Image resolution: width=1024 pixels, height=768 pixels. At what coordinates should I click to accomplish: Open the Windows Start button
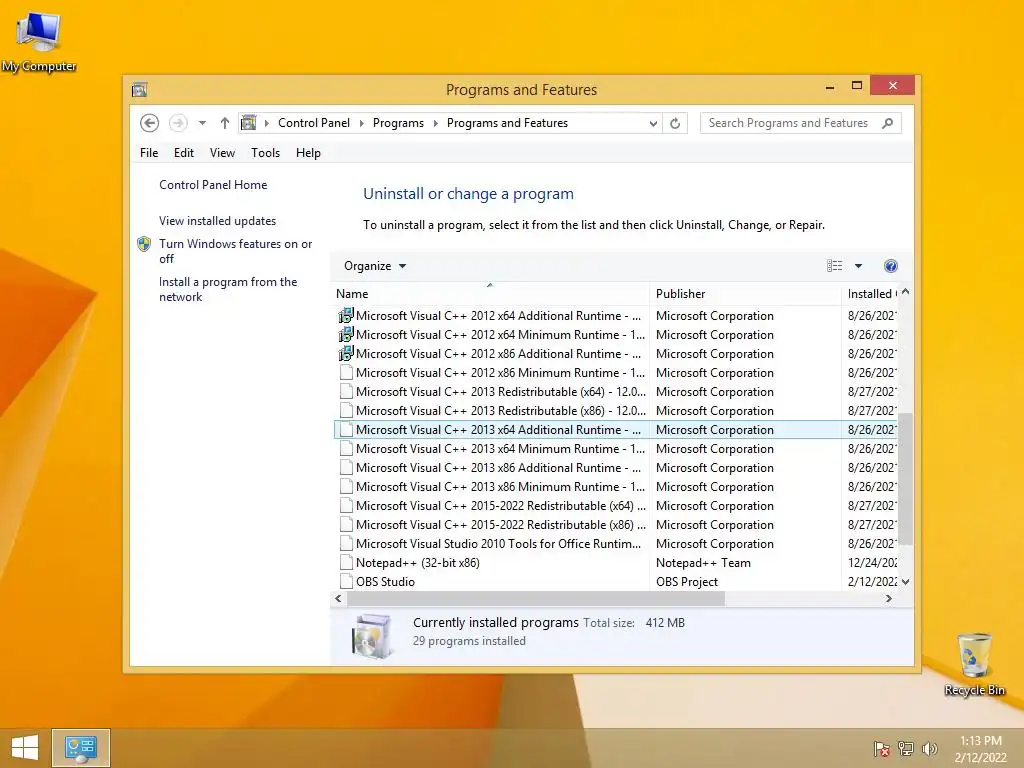25,748
